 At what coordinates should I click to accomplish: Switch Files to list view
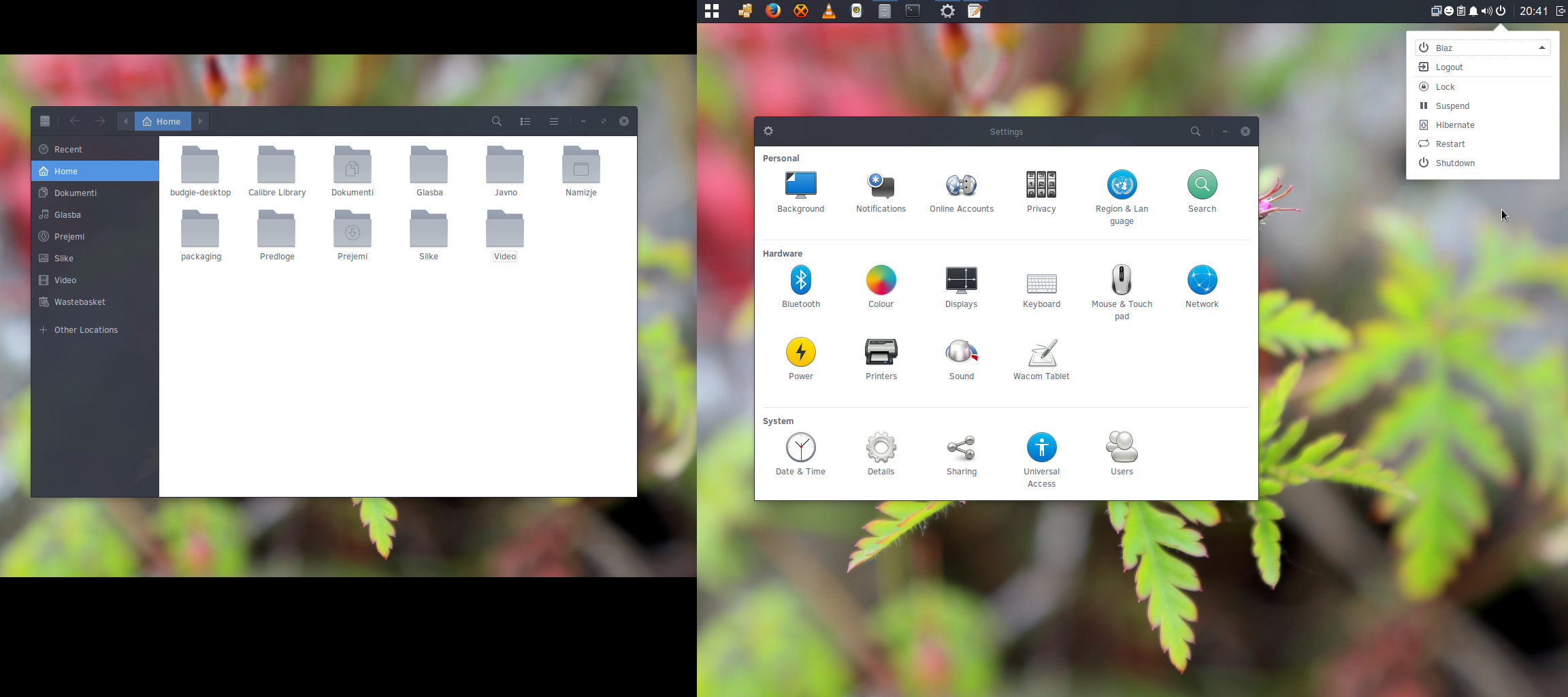[x=525, y=121]
